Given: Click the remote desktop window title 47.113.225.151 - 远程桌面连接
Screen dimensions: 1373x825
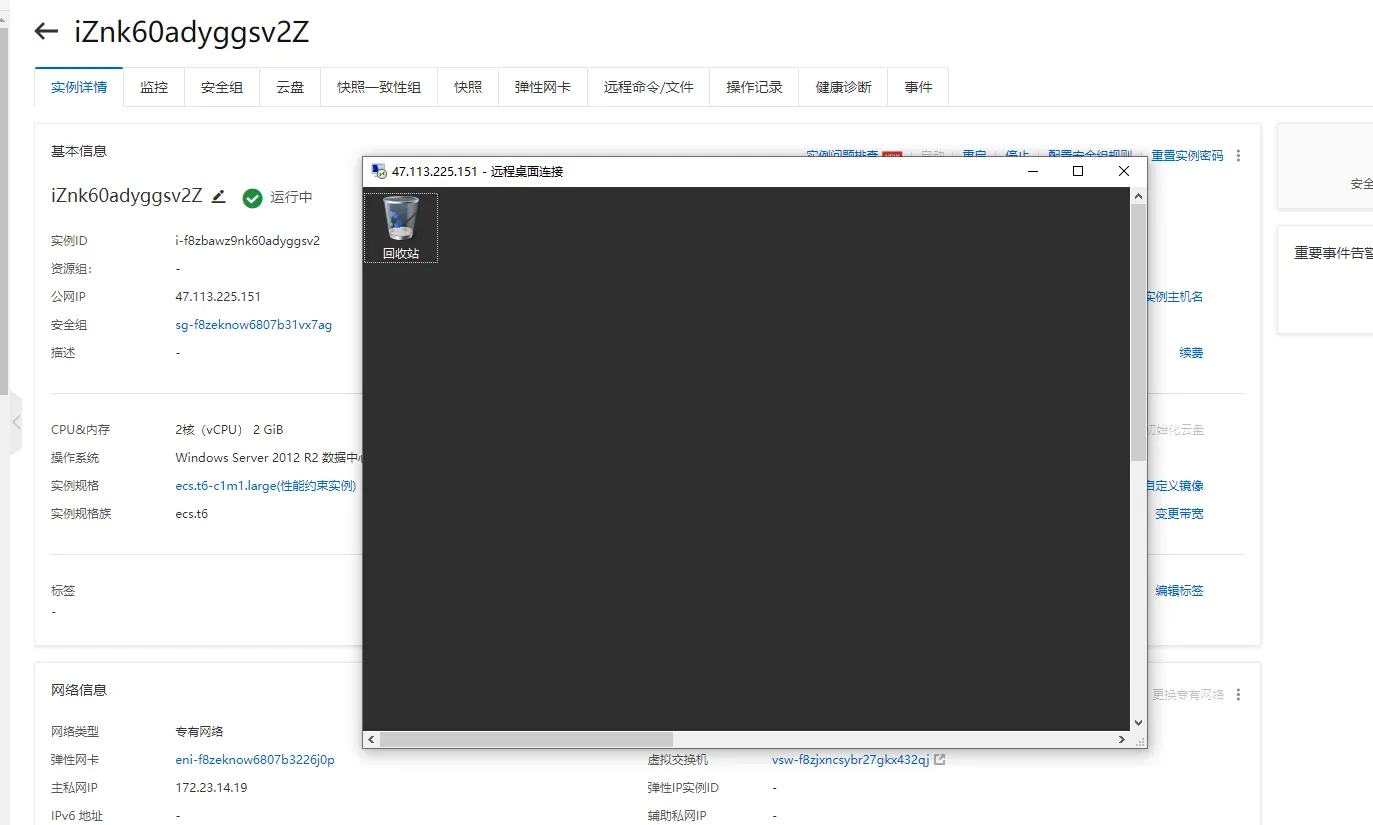Looking at the screenshot, I should [478, 171].
